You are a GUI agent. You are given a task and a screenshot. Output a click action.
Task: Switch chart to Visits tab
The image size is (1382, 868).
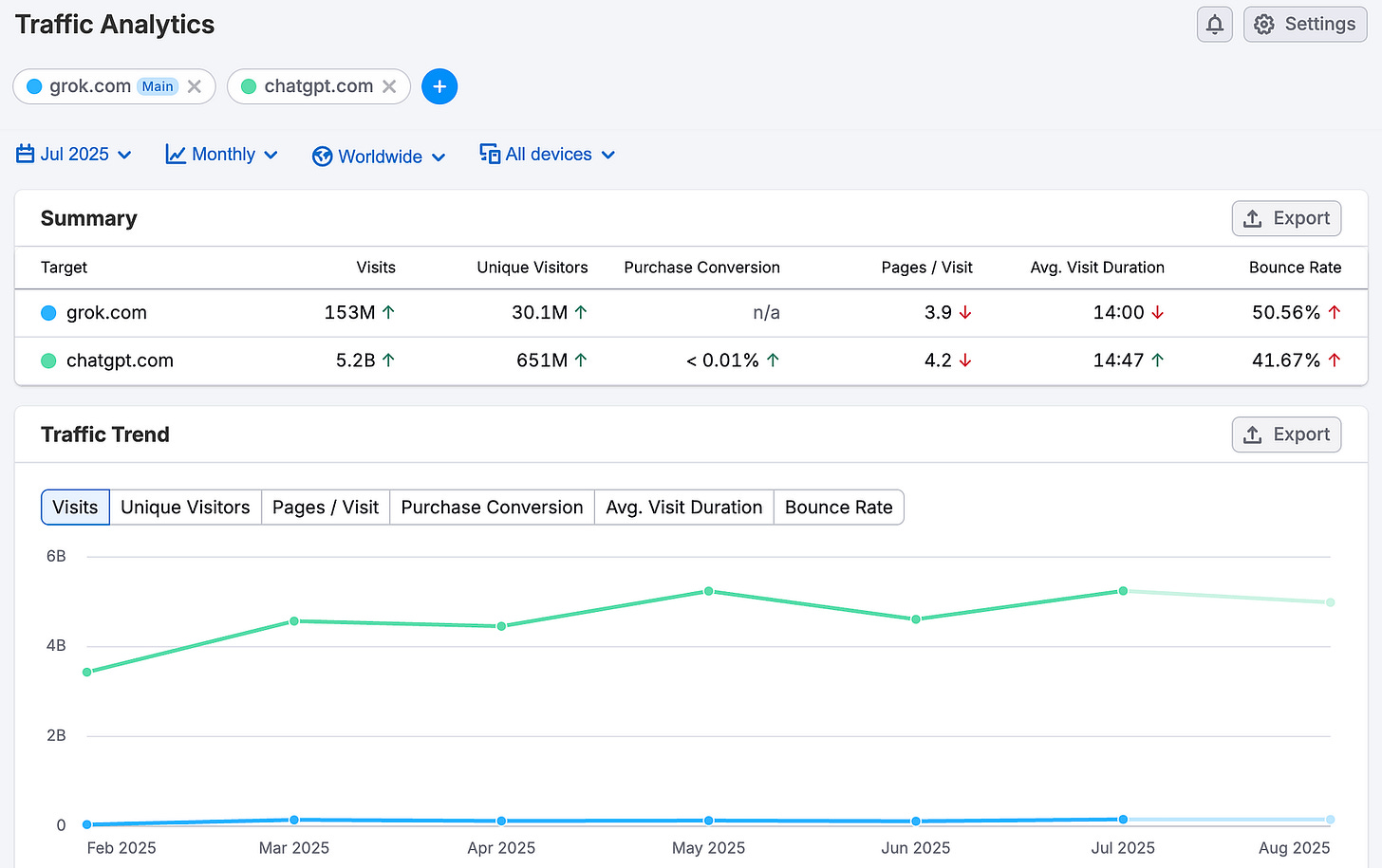[75, 508]
